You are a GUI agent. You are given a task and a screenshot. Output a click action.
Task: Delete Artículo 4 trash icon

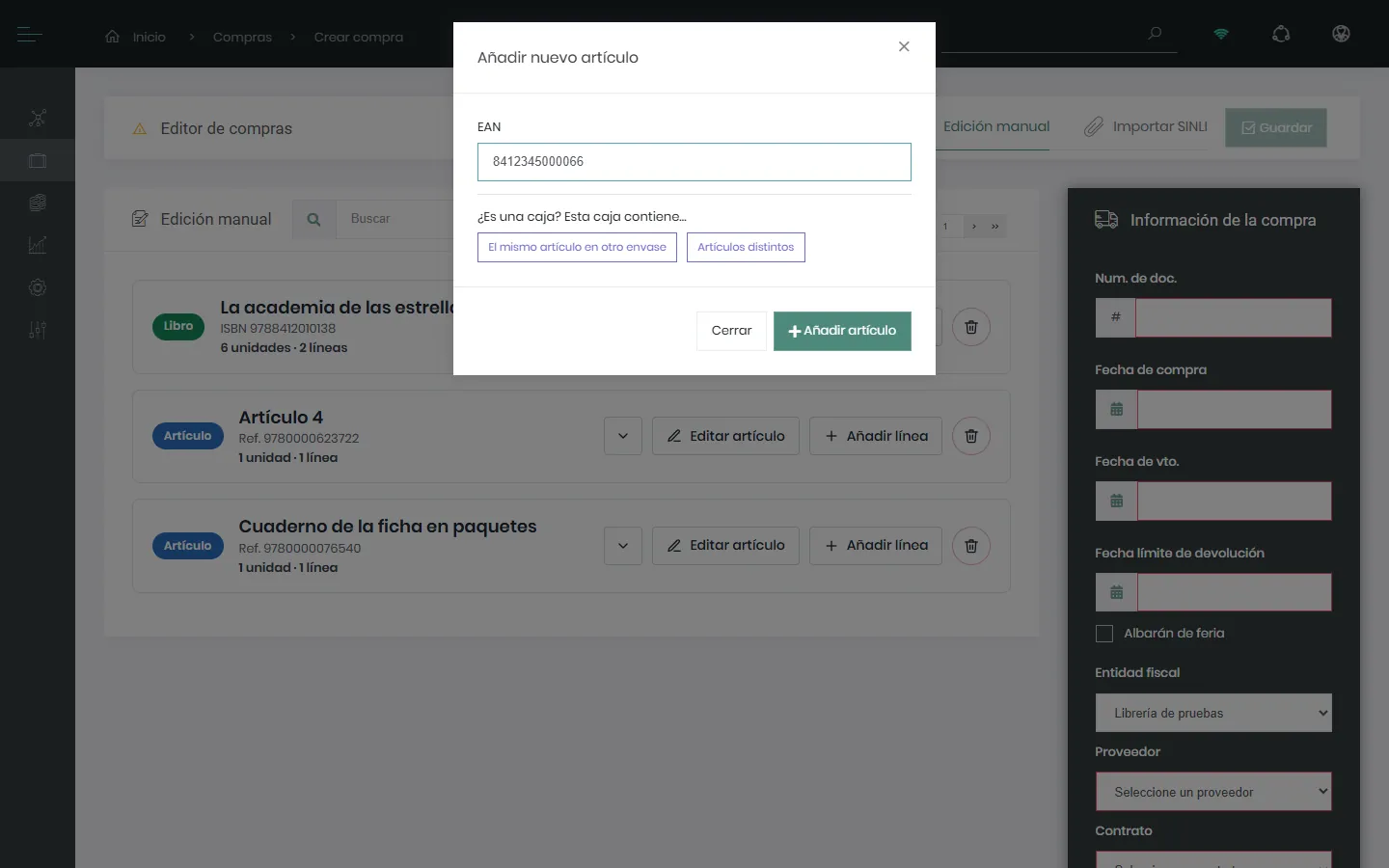(971, 436)
